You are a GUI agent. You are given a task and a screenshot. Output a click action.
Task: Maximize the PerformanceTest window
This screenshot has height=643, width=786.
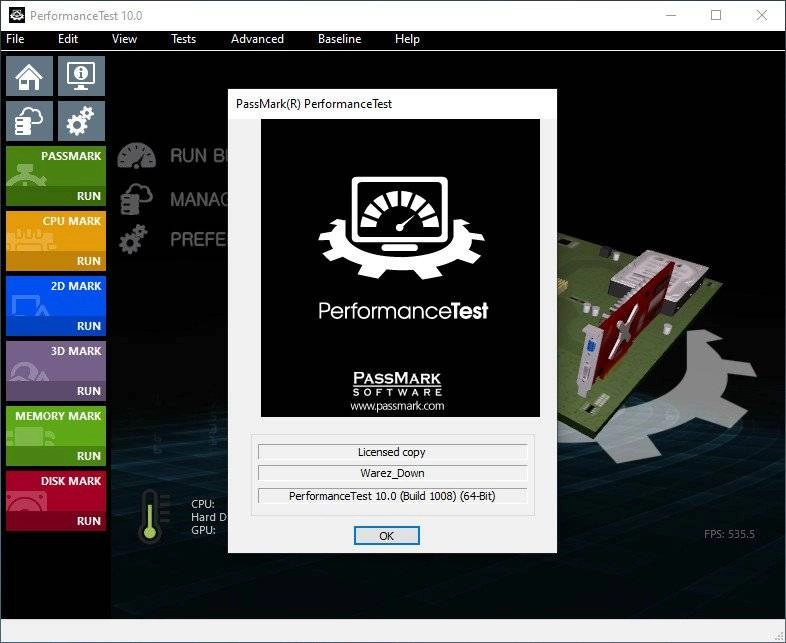[716, 16]
